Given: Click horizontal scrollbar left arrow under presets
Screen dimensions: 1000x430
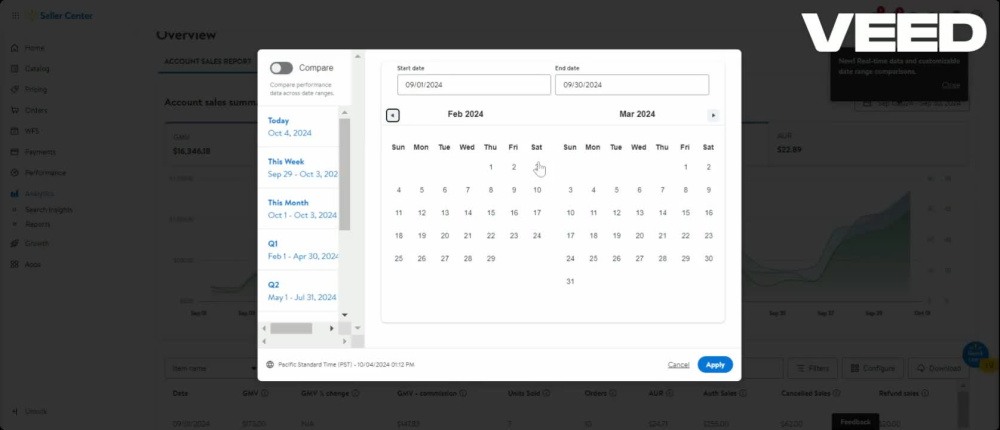Looking at the screenshot, I should 265,329.
